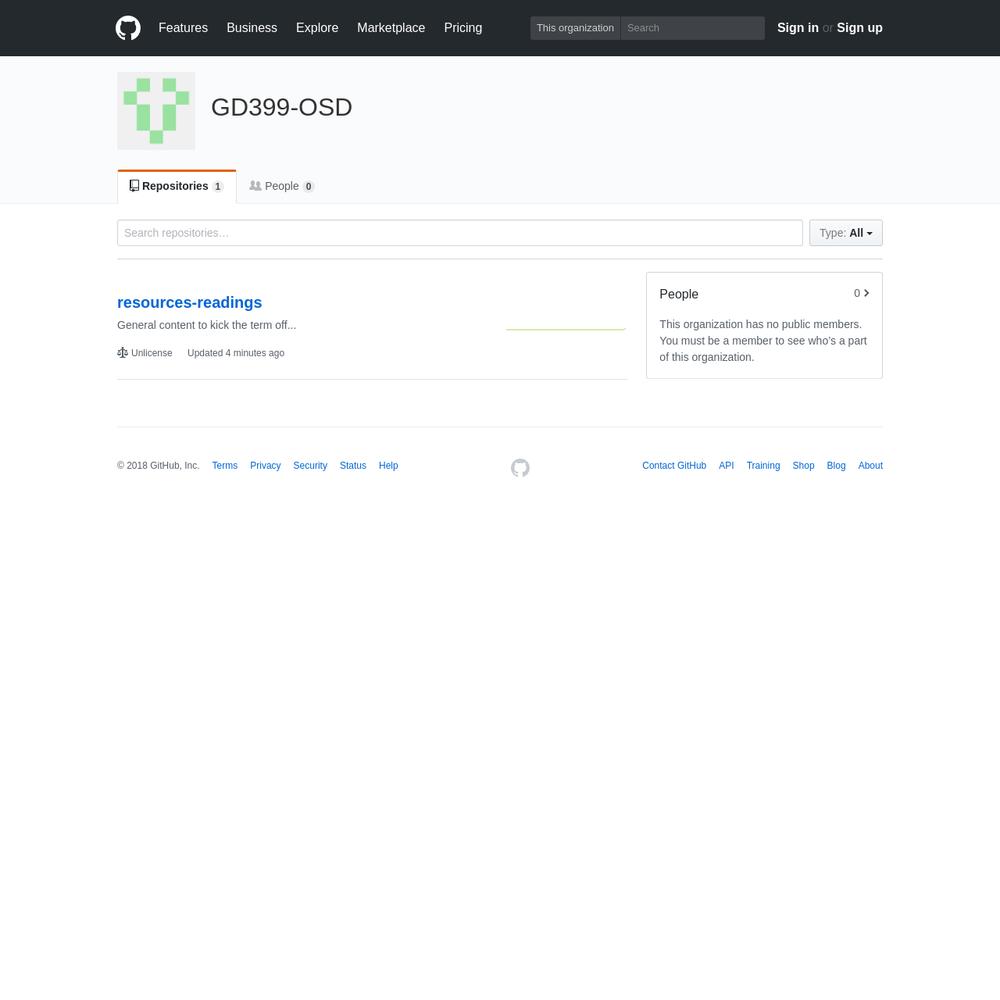Click the GD399-OSD organization avatar
Screen dimensions: 1000x1000
(156, 111)
